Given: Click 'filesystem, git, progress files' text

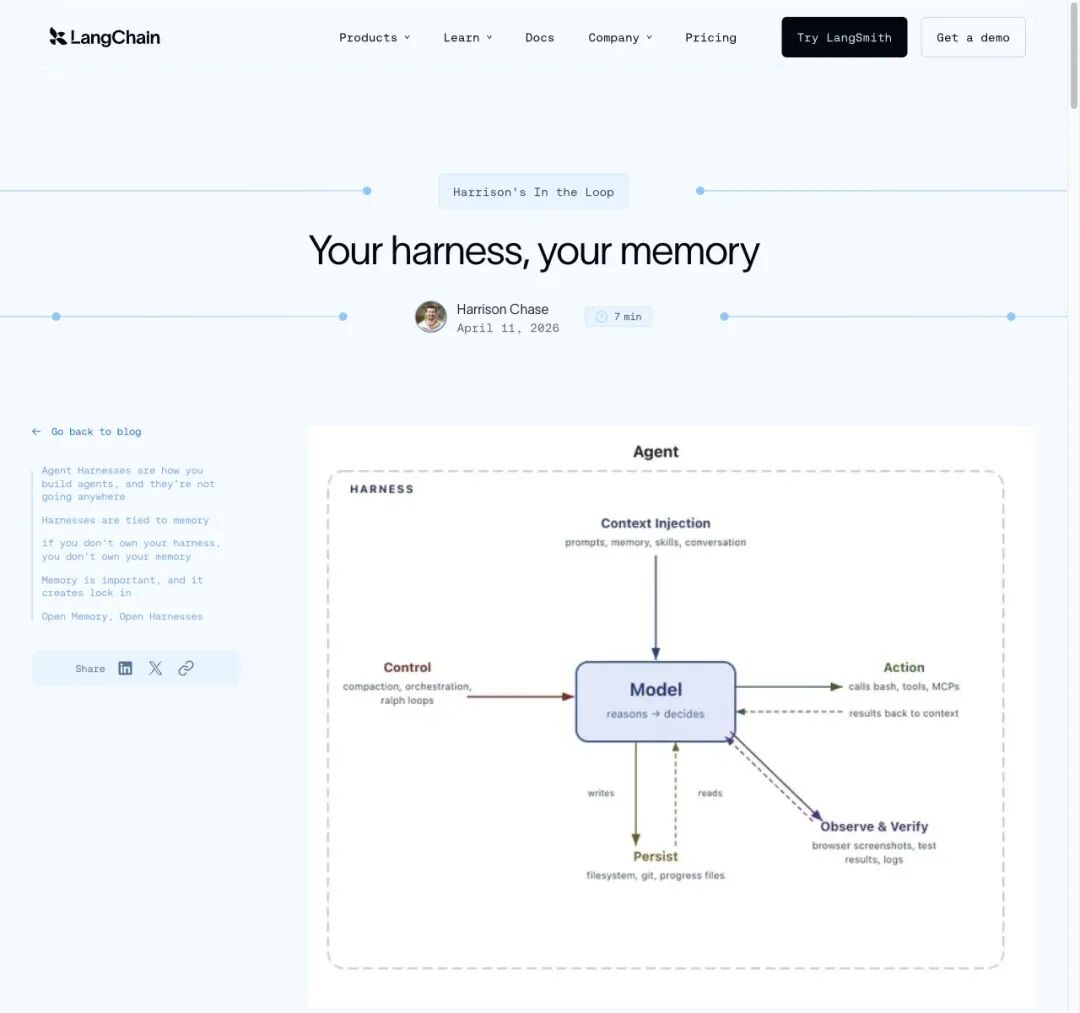Looking at the screenshot, I should point(655,875).
